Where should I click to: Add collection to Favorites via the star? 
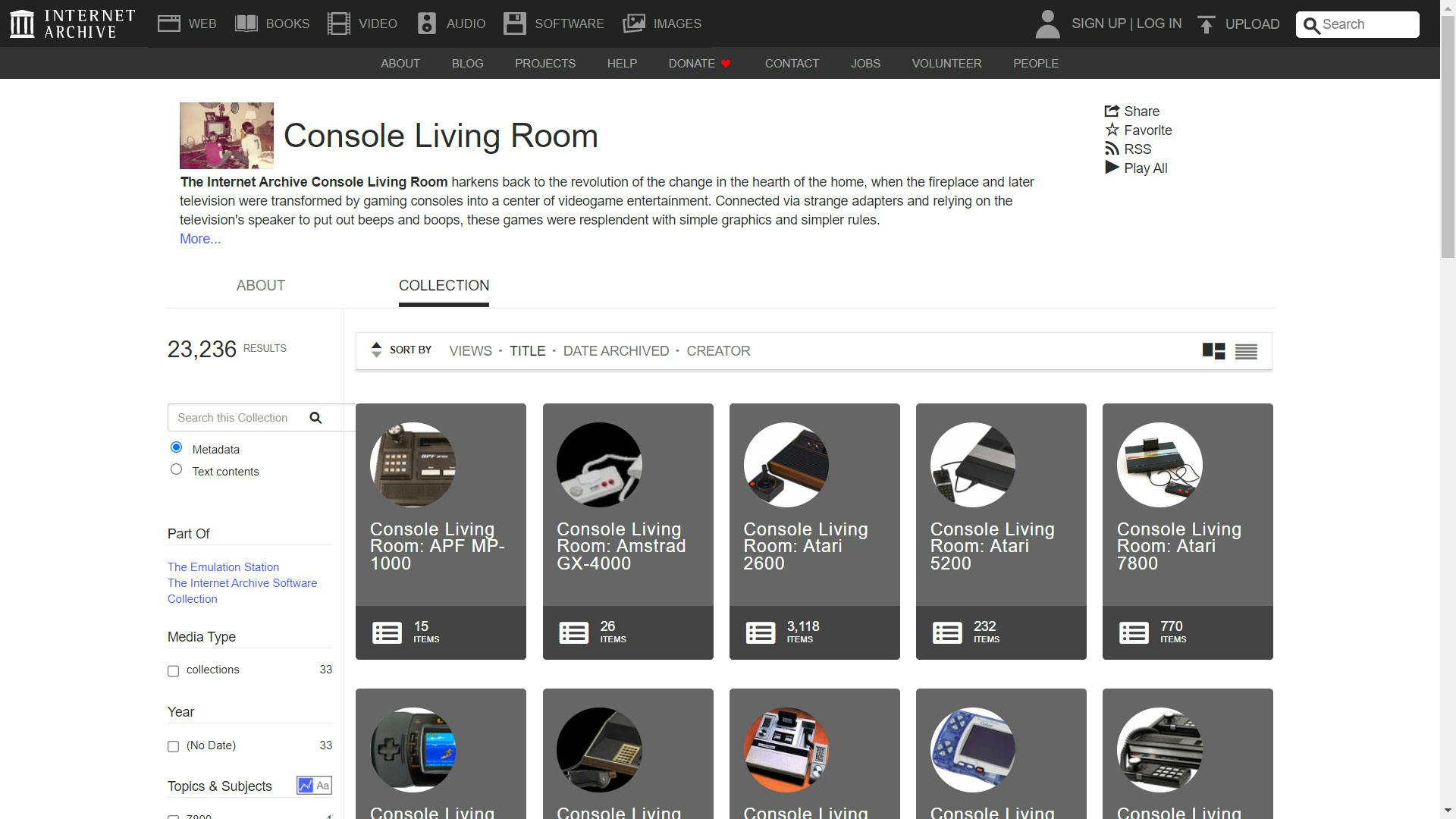[x=1112, y=130]
